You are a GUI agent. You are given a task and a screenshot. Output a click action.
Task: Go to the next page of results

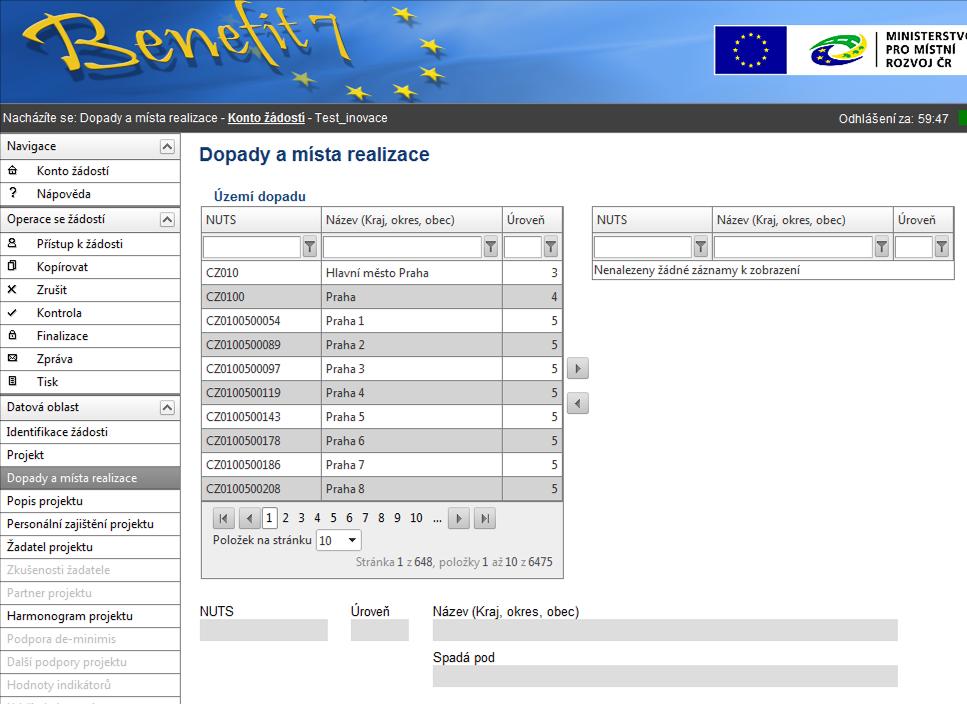(x=458, y=518)
